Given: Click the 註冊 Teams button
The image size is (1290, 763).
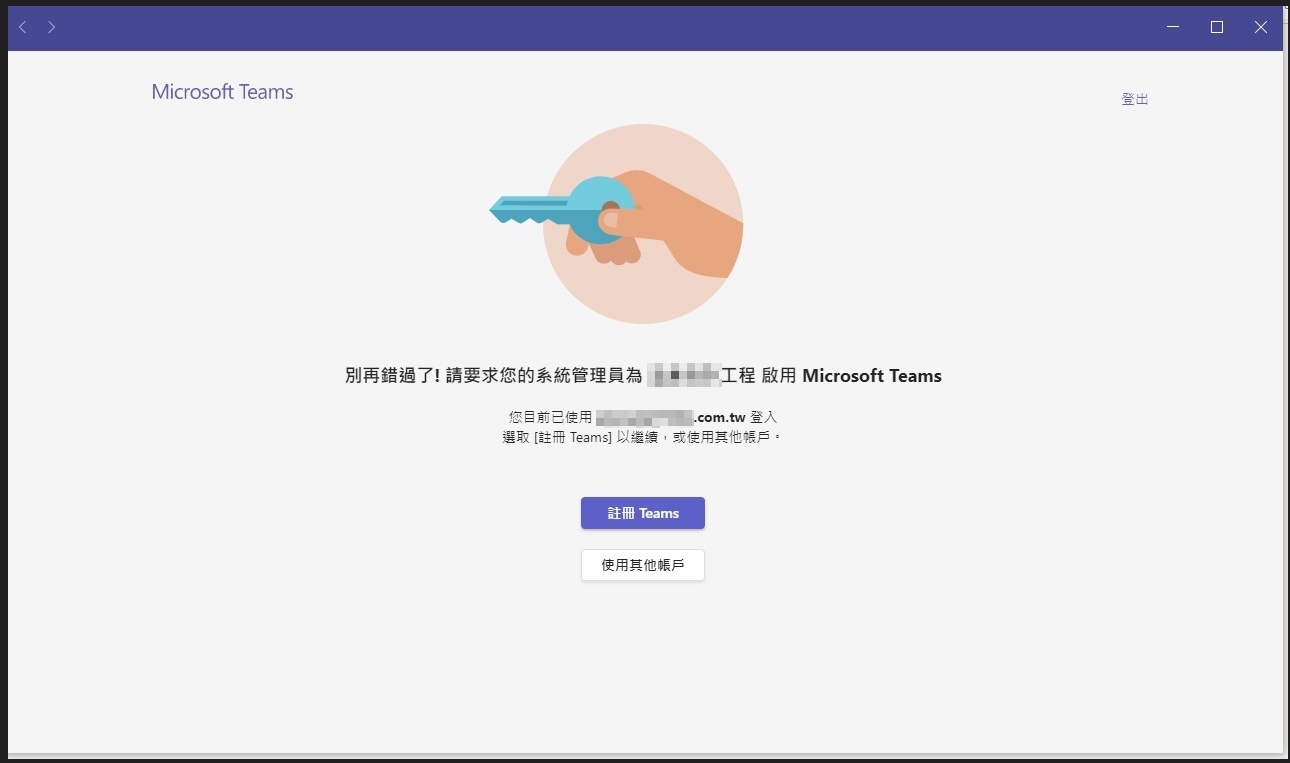Looking at the screenshot, I should [x=643, y=513].
